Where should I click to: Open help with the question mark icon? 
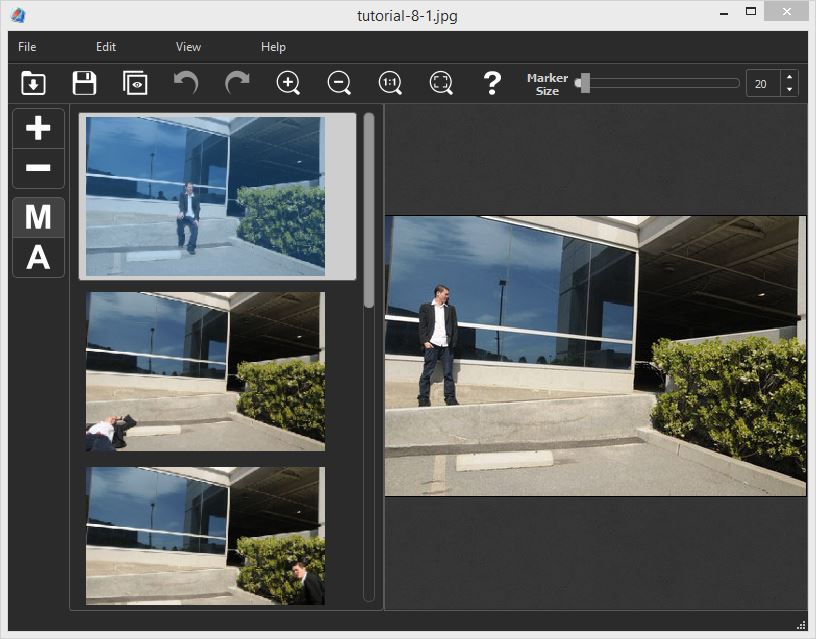[492, 83]
